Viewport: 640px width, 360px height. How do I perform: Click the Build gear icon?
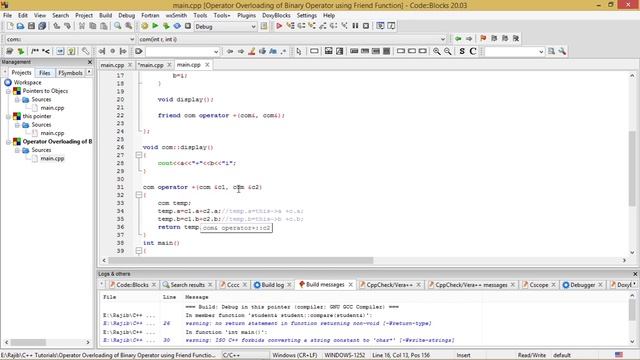point(144,26)
